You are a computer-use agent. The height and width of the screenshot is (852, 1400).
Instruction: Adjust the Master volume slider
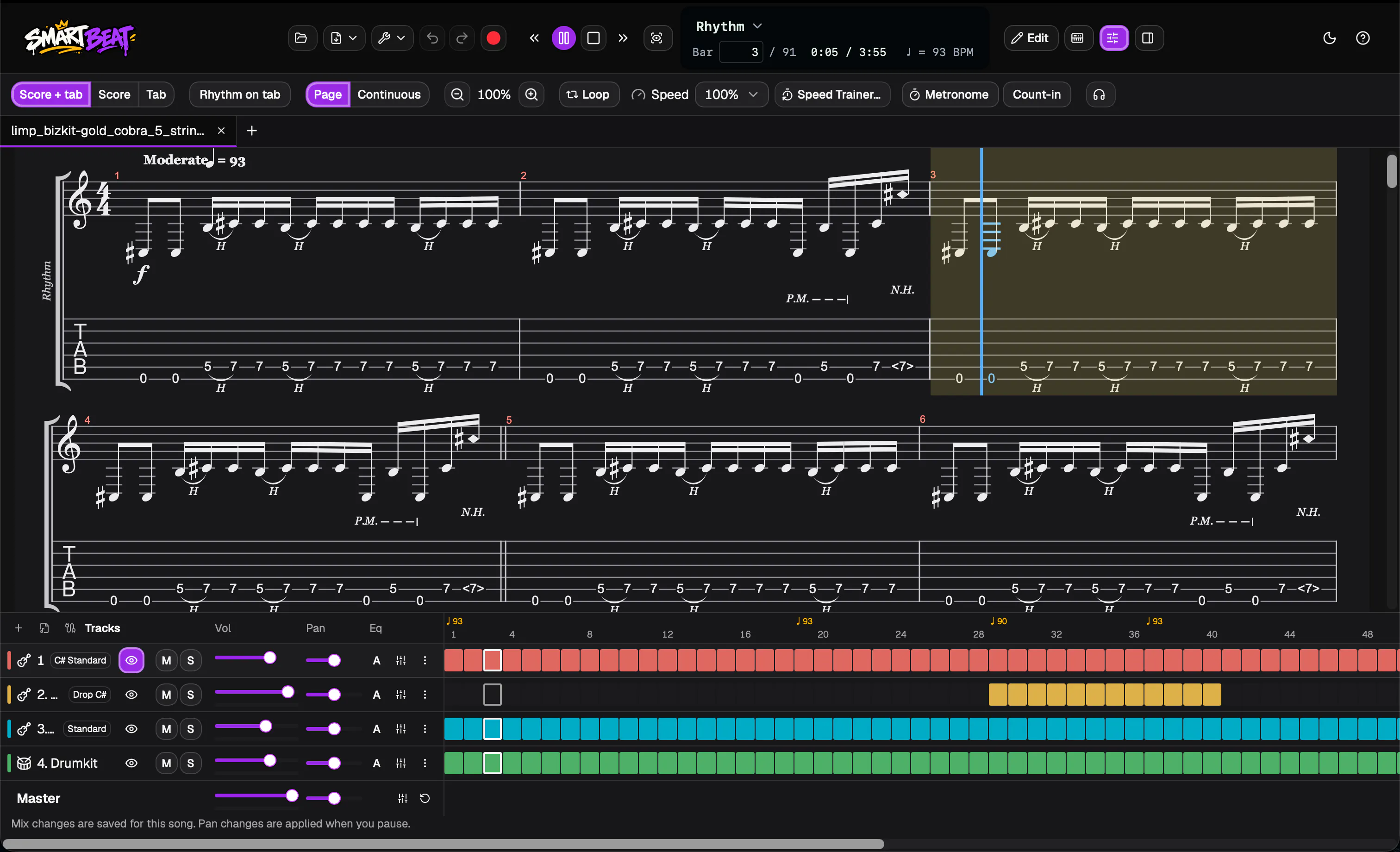(256, 796)
